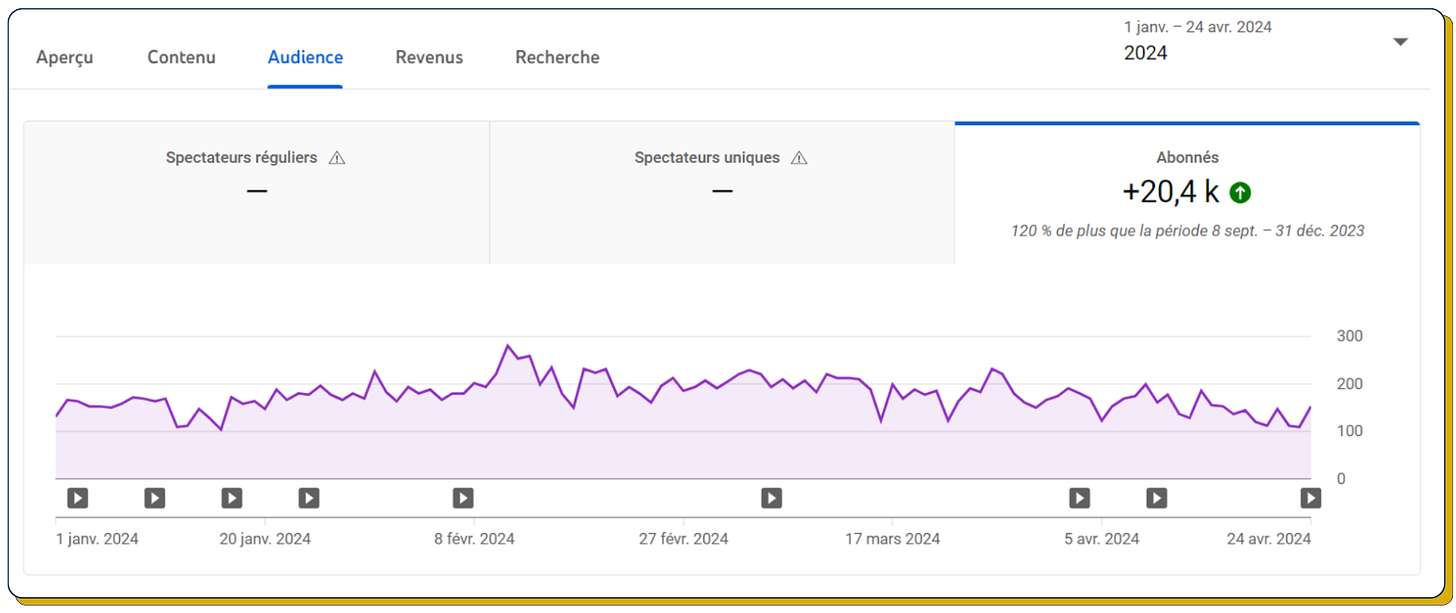Click video marker above 1 janv. 2024
The height and width of the screenshot is (613, 1456).
[77, 497]
